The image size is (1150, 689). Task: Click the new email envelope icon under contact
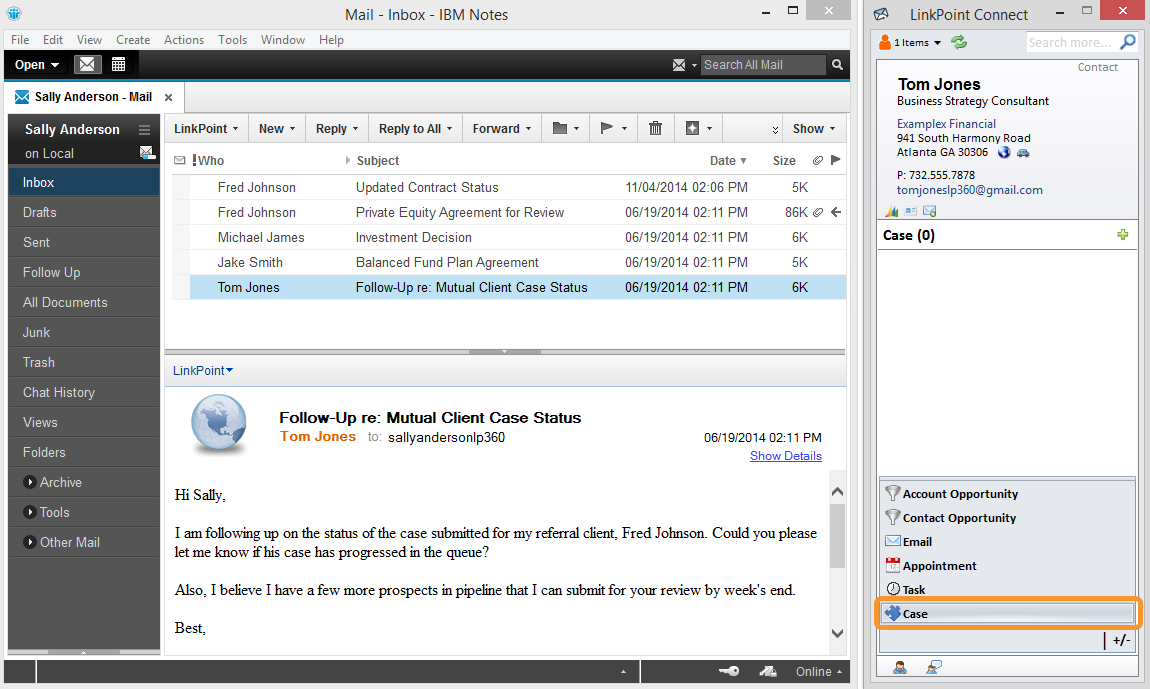[x=929, y=211]
